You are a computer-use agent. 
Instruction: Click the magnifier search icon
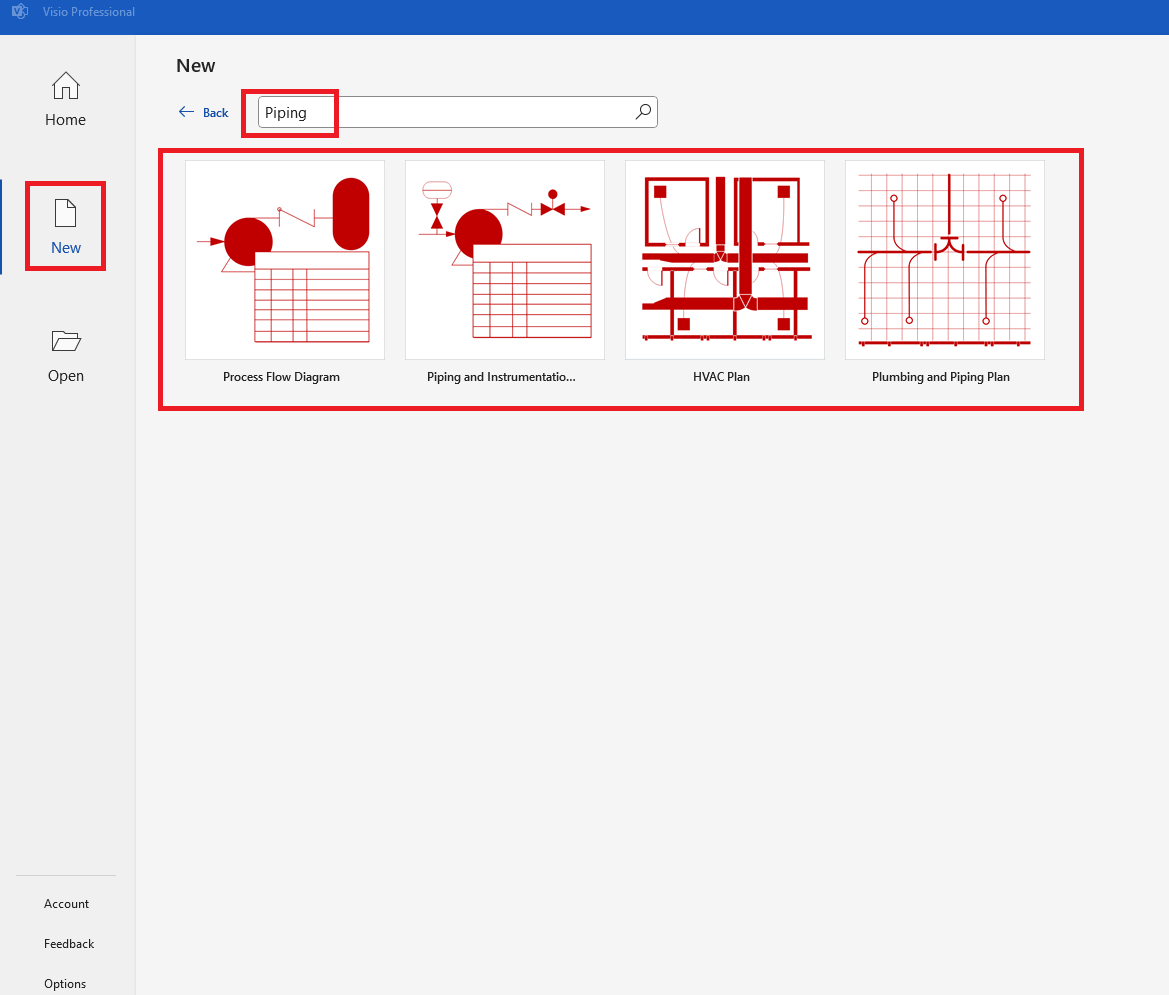coord(643,112)
